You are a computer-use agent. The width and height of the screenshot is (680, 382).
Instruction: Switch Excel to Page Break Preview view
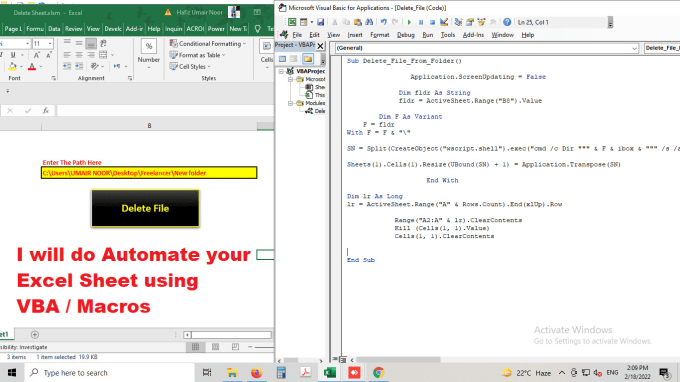point(235,347)
